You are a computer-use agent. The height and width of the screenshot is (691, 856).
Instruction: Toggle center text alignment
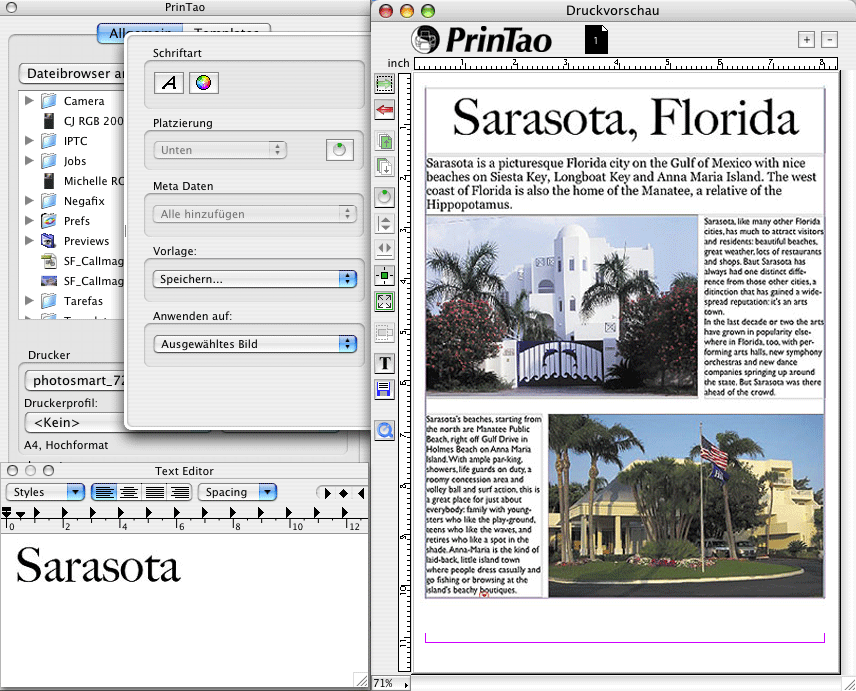click(129, 492)
